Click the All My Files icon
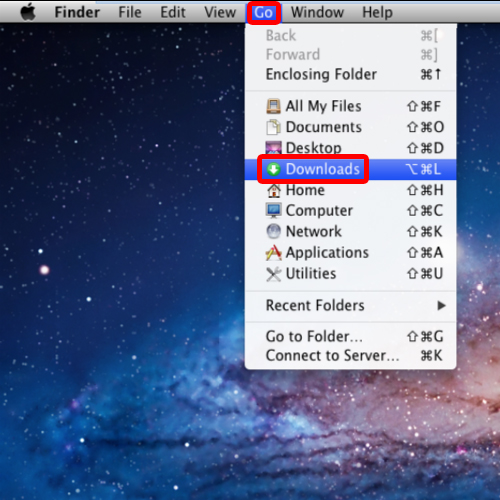Image resolution: width=500 pixels, height=500 pixels. [x=273, y=106]
